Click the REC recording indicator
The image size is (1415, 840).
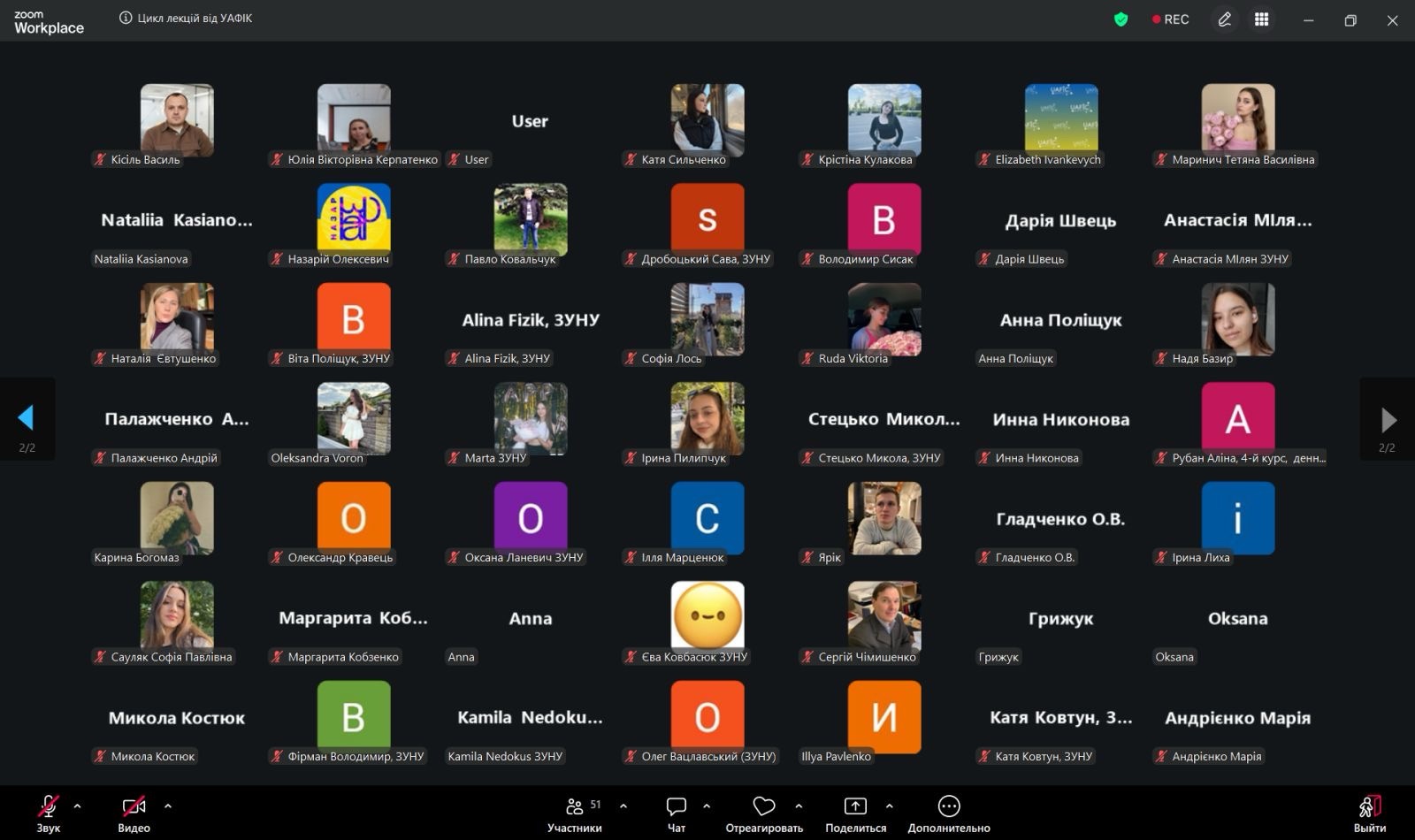click(x=1170, y=19)
